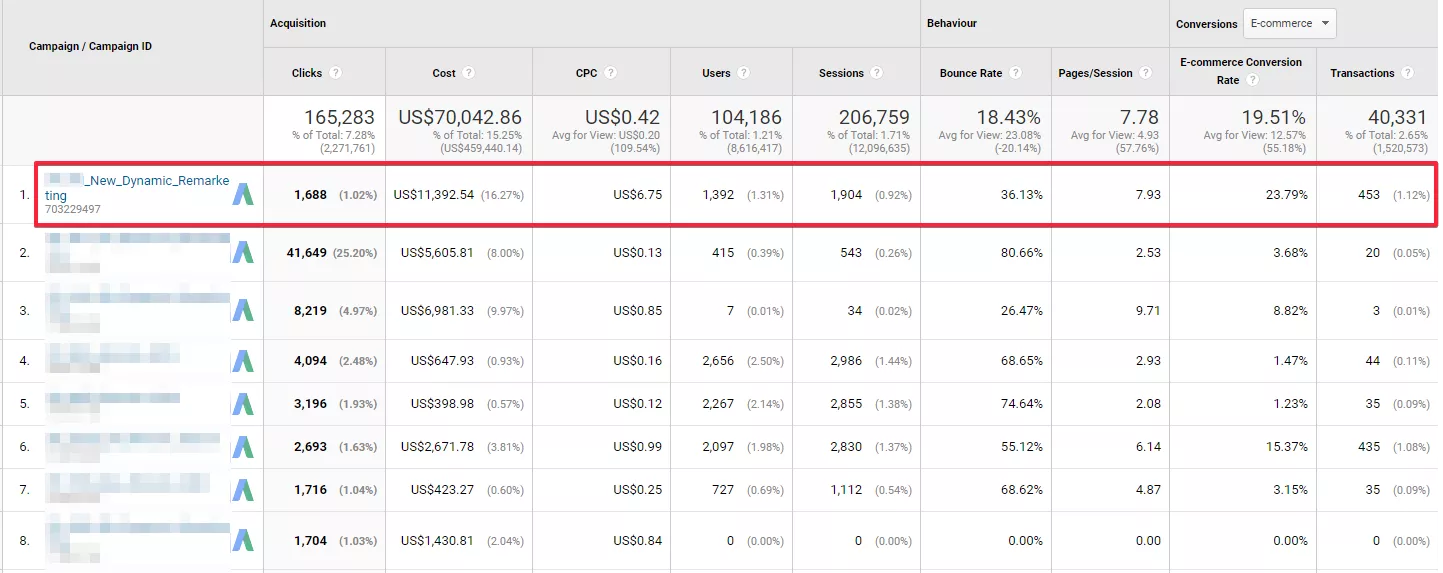Click cost US$5,605.81 cell
The height and width of the screenshot is (573, 1443).
coord(437,253)
